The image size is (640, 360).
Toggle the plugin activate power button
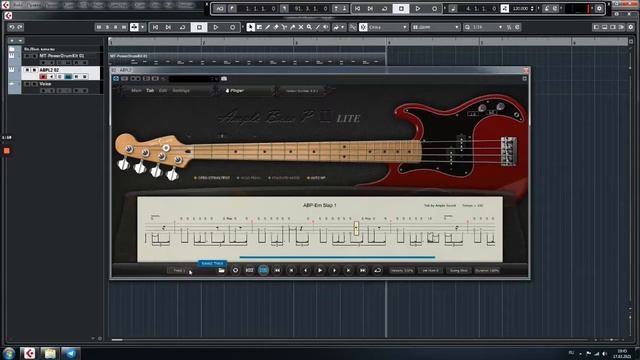coord(116,78)
